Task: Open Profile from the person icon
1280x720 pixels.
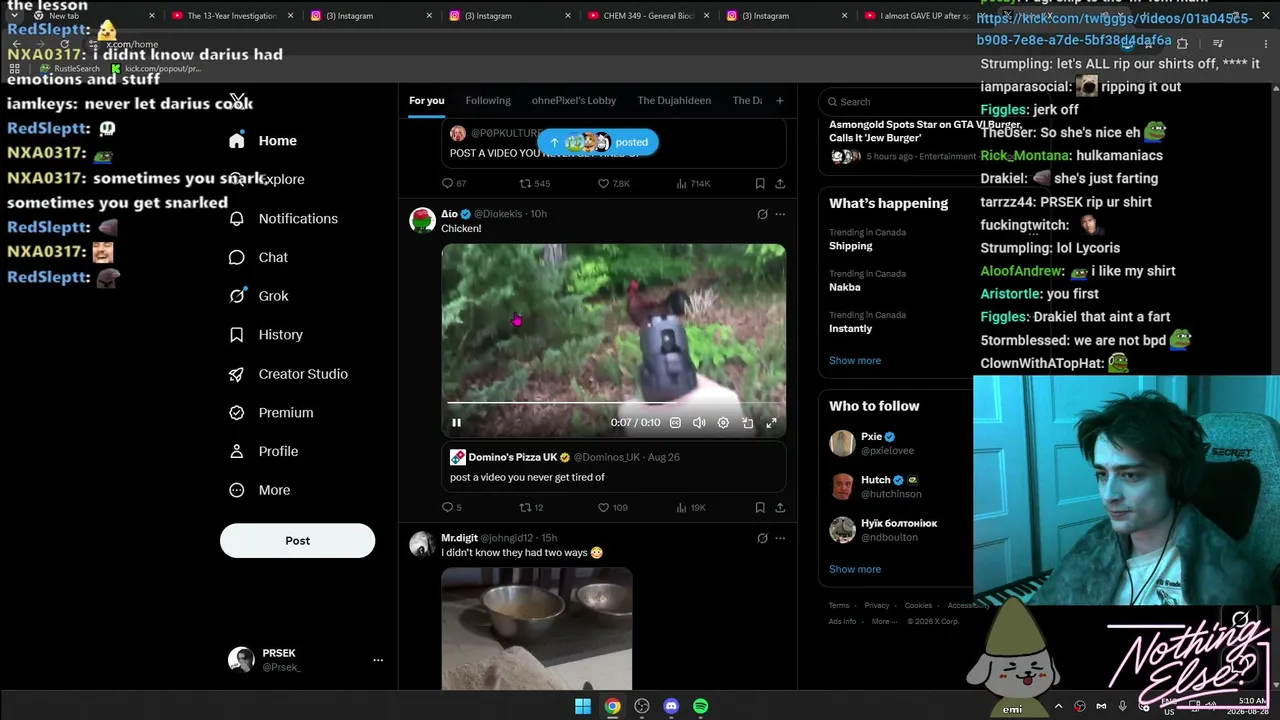Action: click(237, 452)
